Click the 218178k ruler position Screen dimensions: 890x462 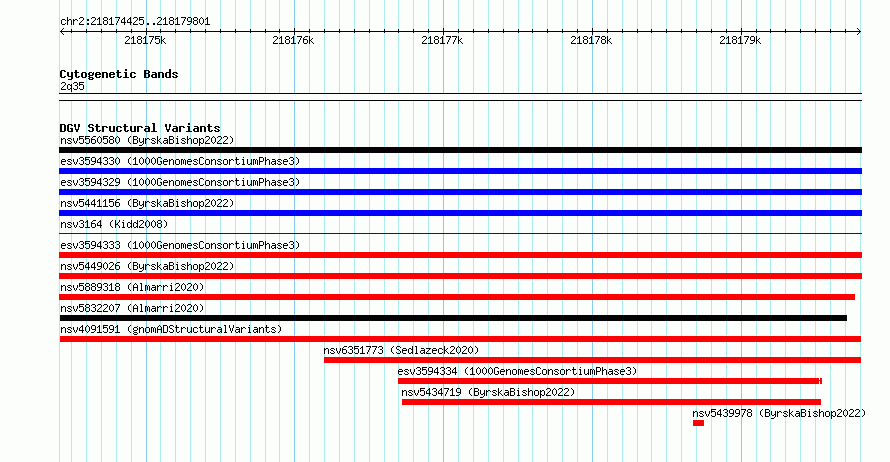591,40
